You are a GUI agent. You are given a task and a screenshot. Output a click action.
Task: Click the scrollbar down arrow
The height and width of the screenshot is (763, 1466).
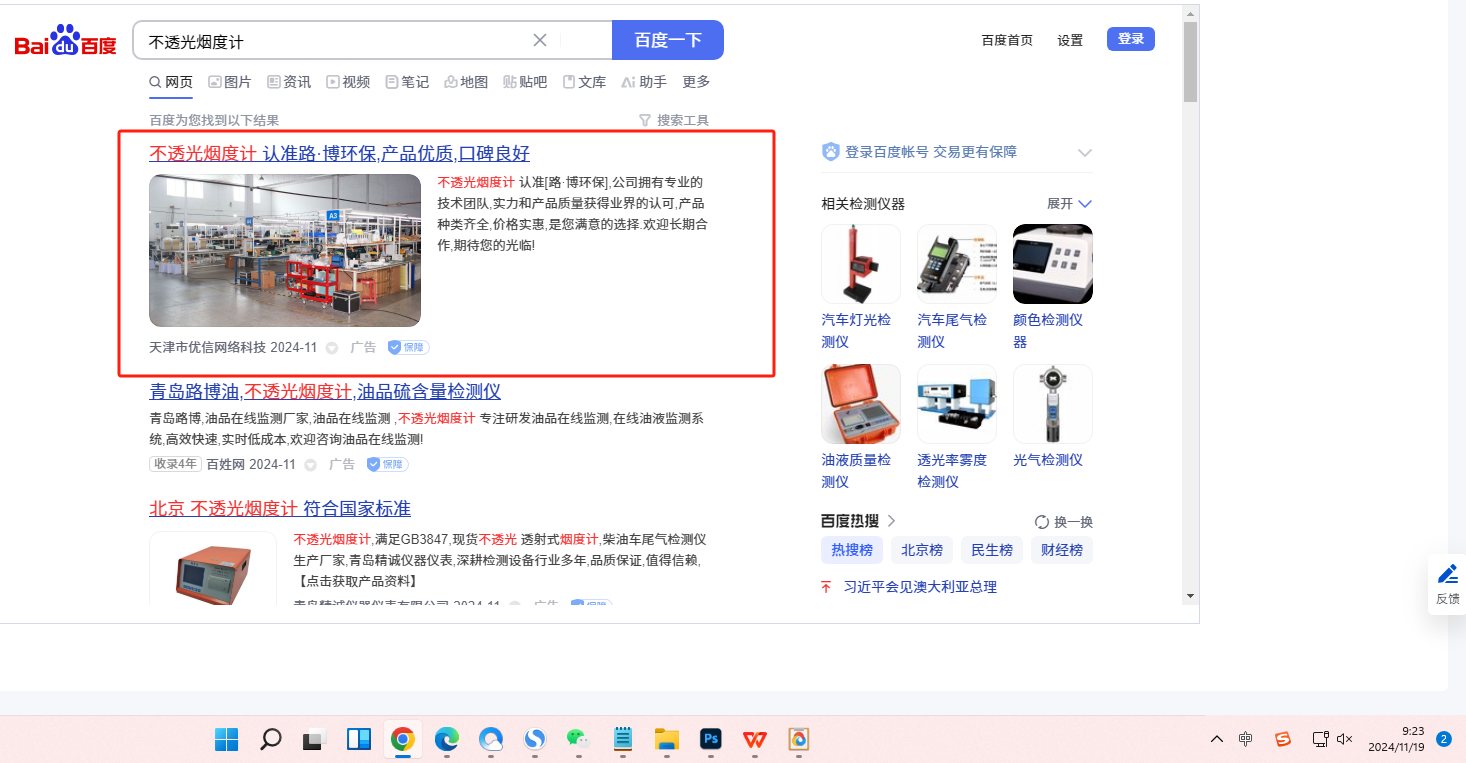click(x=1190, y=596)
